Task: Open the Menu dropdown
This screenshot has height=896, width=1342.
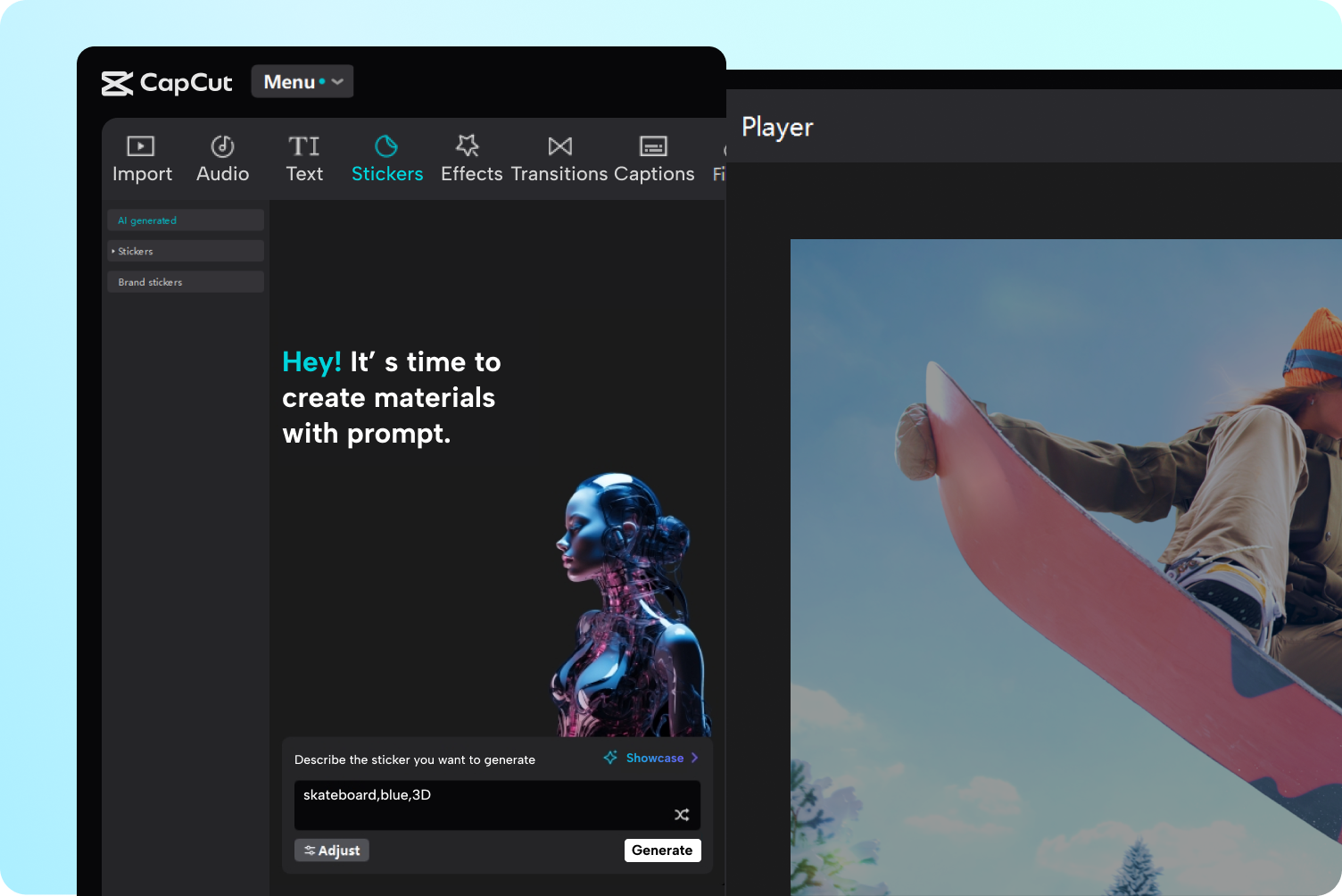Action: click(x=302, y=82)
